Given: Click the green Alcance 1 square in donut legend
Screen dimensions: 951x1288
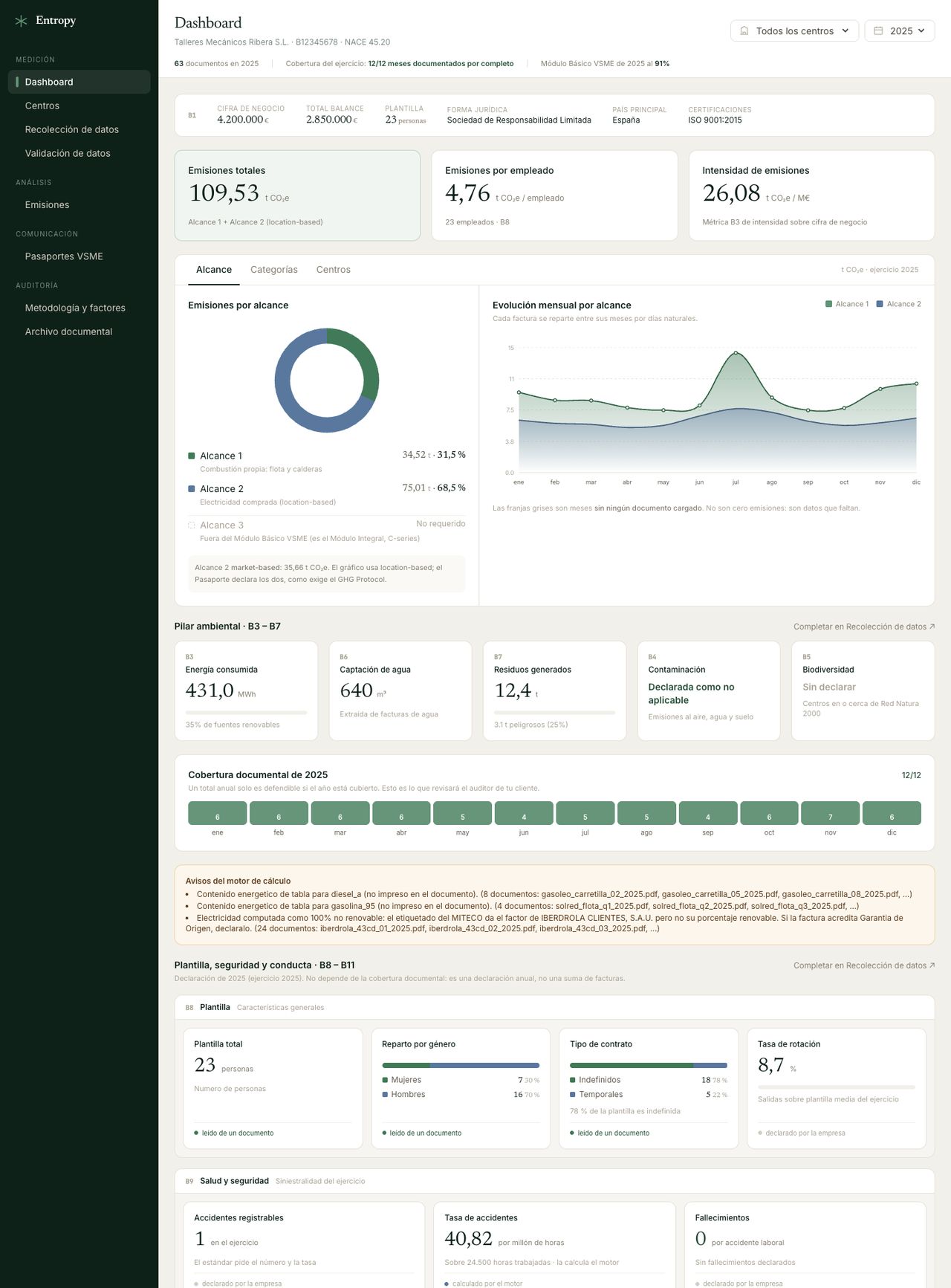Looking at the screenshot, I should pyautogui.click(x=192, y=456).
